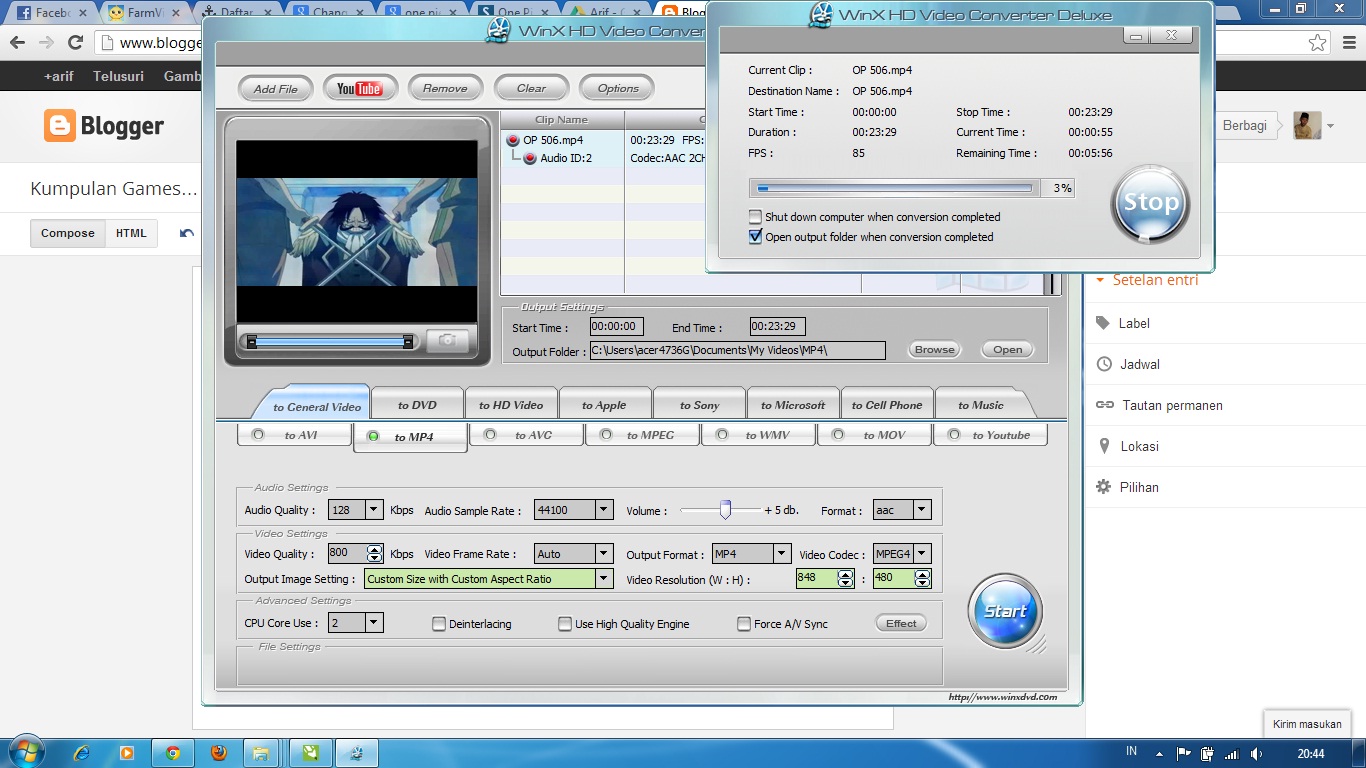Switch to the to Cell Phone tab
1366x768 pixels.
point(887,405)
